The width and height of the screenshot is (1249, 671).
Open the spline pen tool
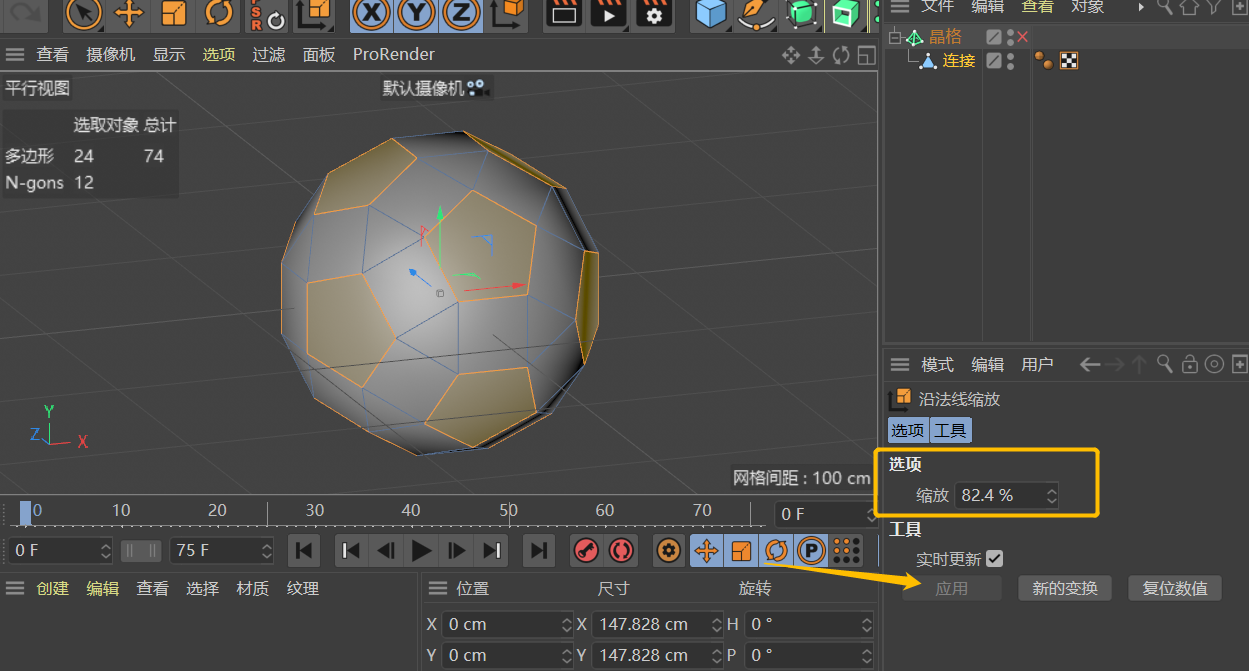755,13
